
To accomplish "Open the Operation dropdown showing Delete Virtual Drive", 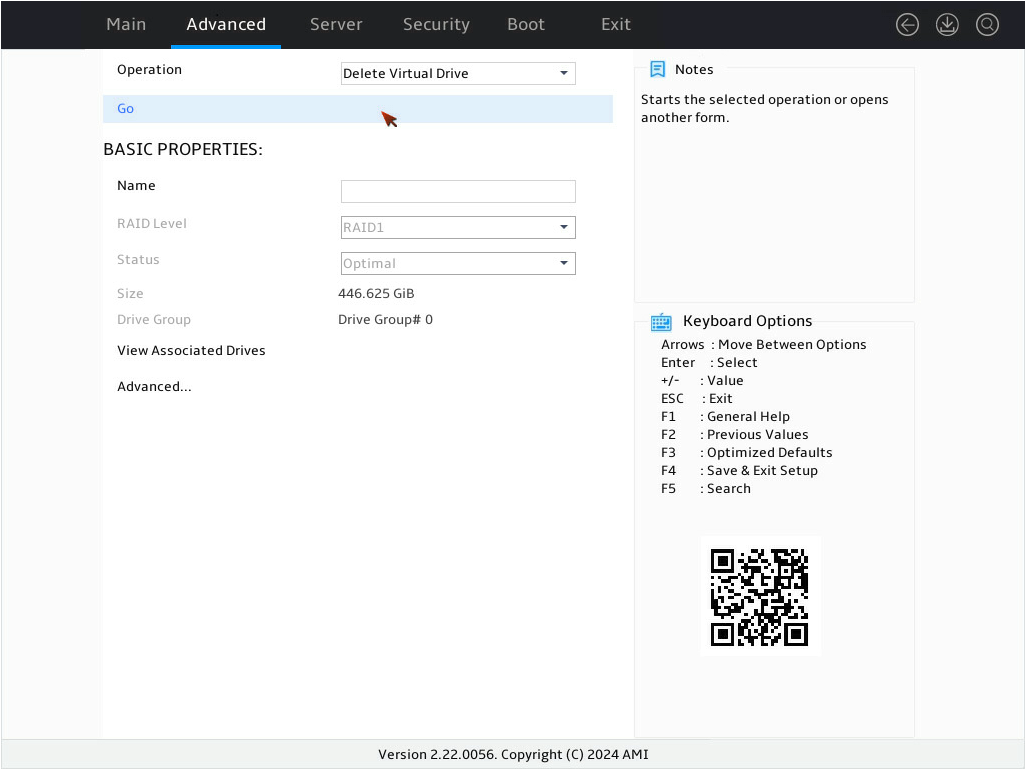I will [458, 73].
